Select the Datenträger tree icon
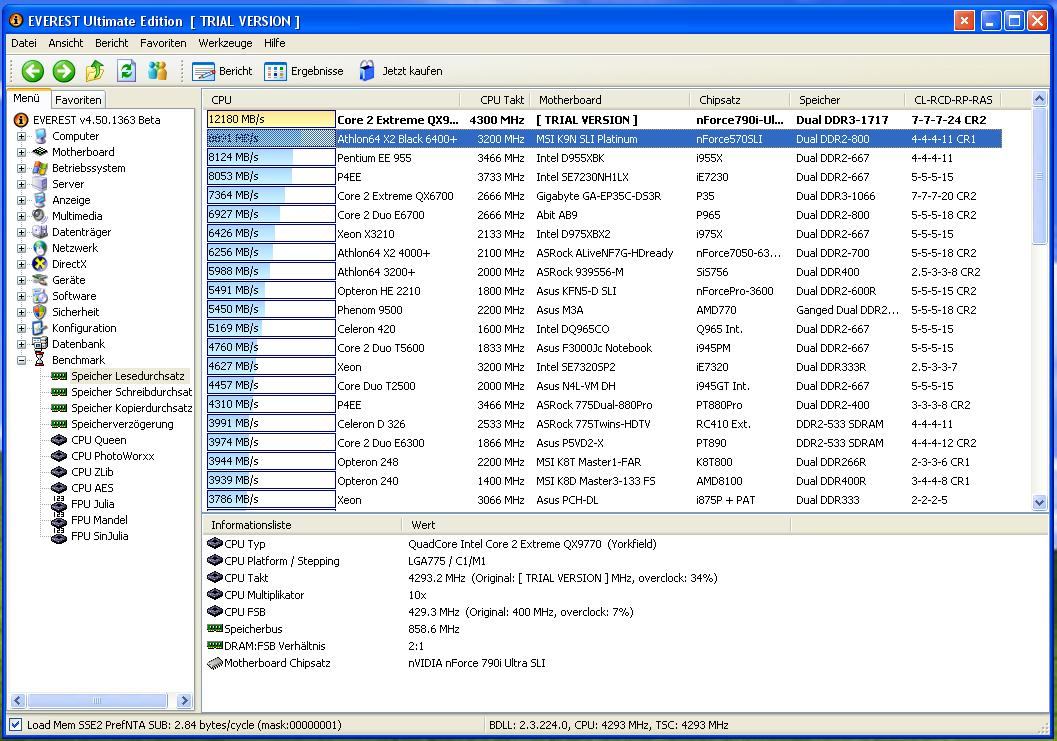The image size is (1057, 741). click(40, 232)
